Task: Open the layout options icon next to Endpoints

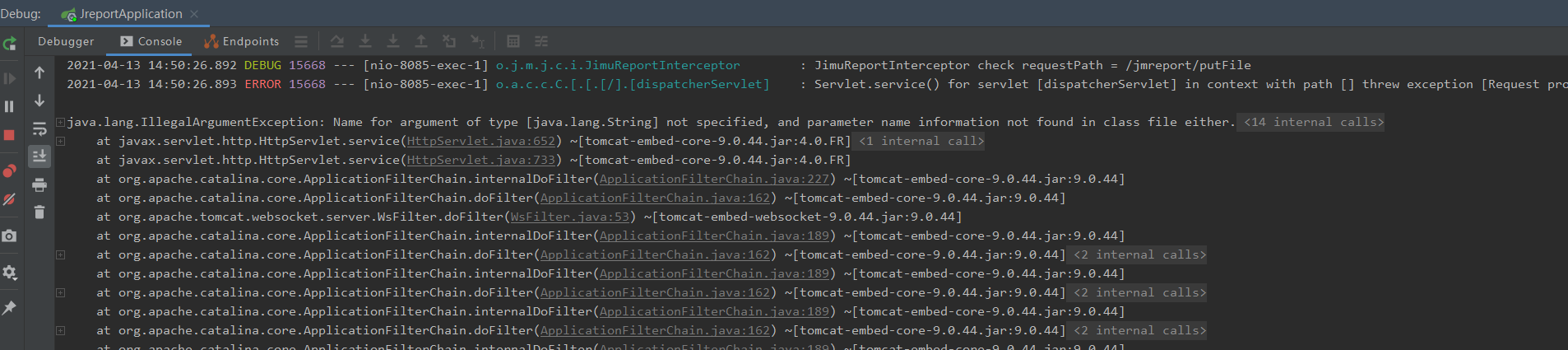Action: [x=301, y=41]
